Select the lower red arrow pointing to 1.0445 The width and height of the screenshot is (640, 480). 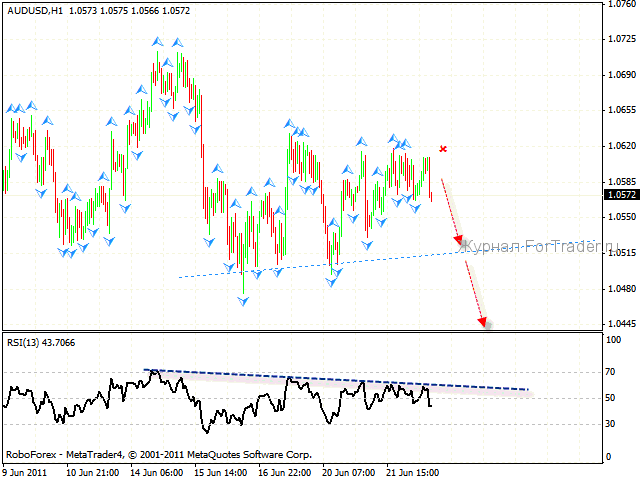click(x=476, y=294)
